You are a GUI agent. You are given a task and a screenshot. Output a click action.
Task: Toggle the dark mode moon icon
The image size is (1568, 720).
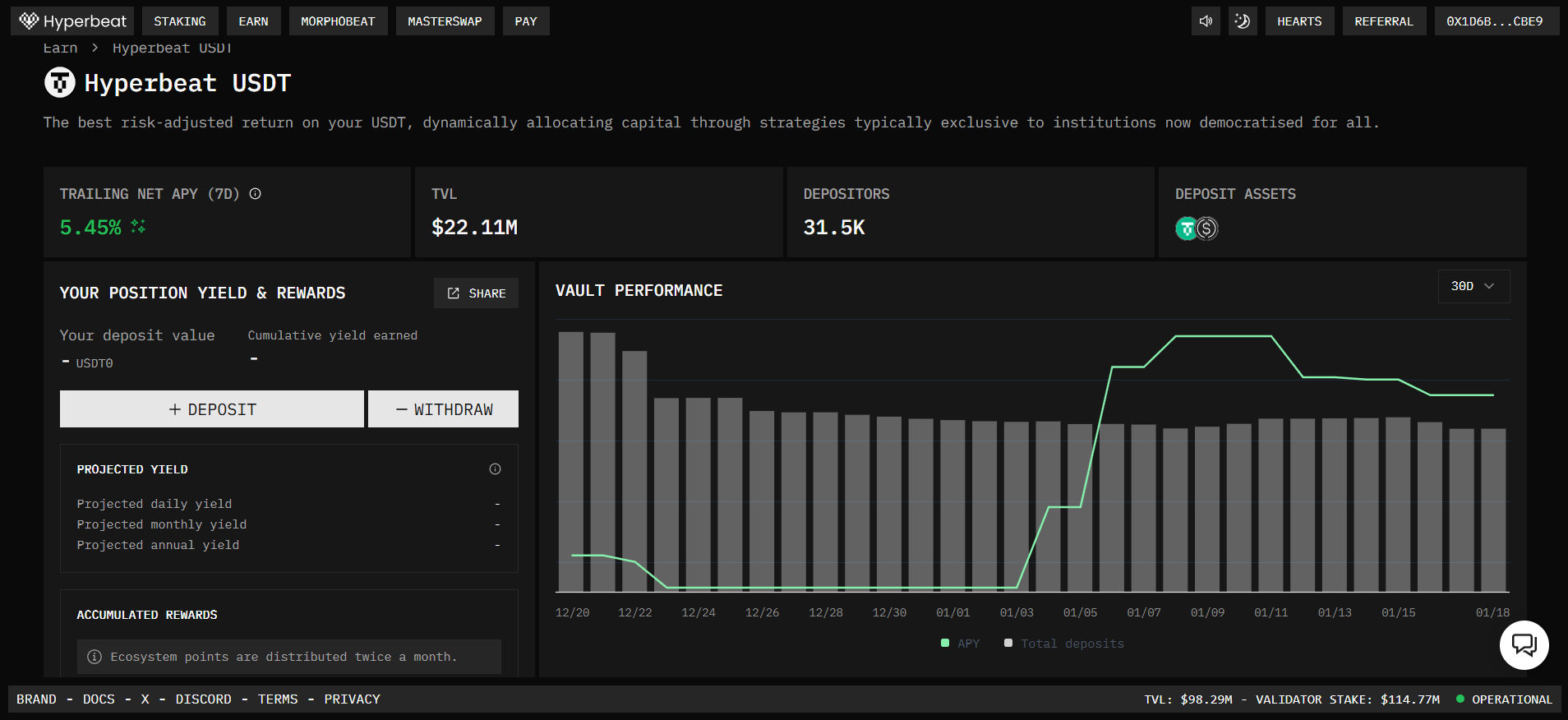(1243, 21)
